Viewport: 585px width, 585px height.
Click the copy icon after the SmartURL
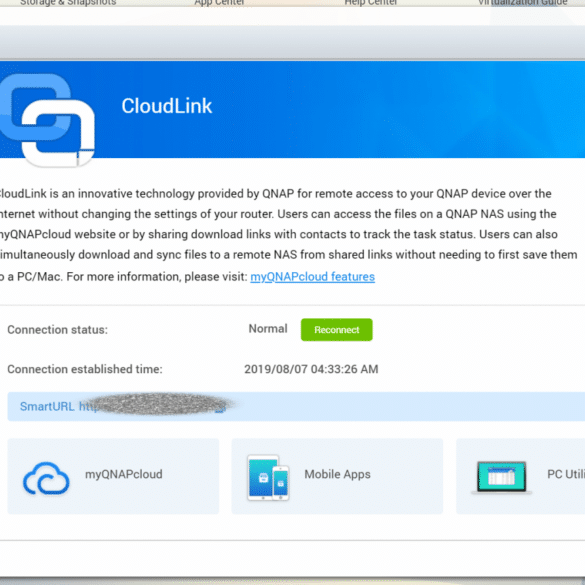point(221,408)
